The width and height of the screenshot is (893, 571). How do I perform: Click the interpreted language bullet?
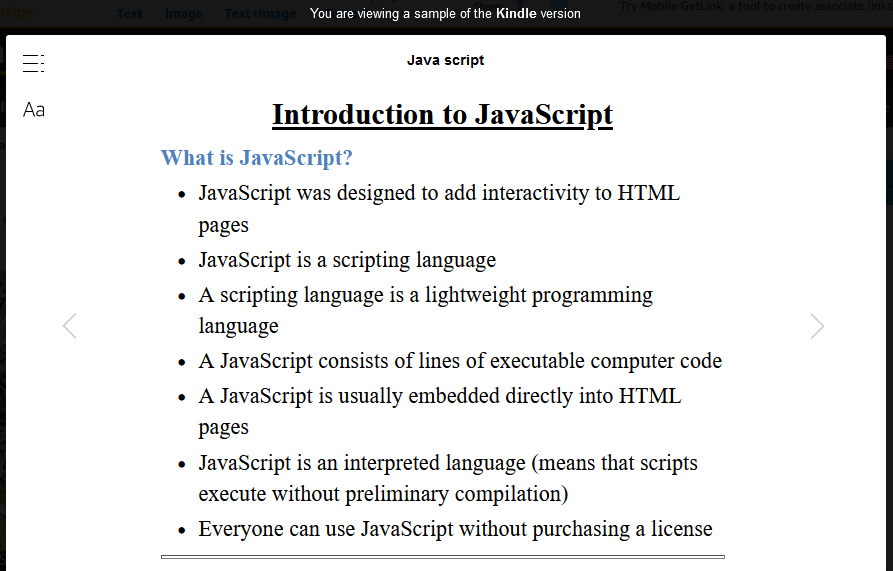(447, 463)
